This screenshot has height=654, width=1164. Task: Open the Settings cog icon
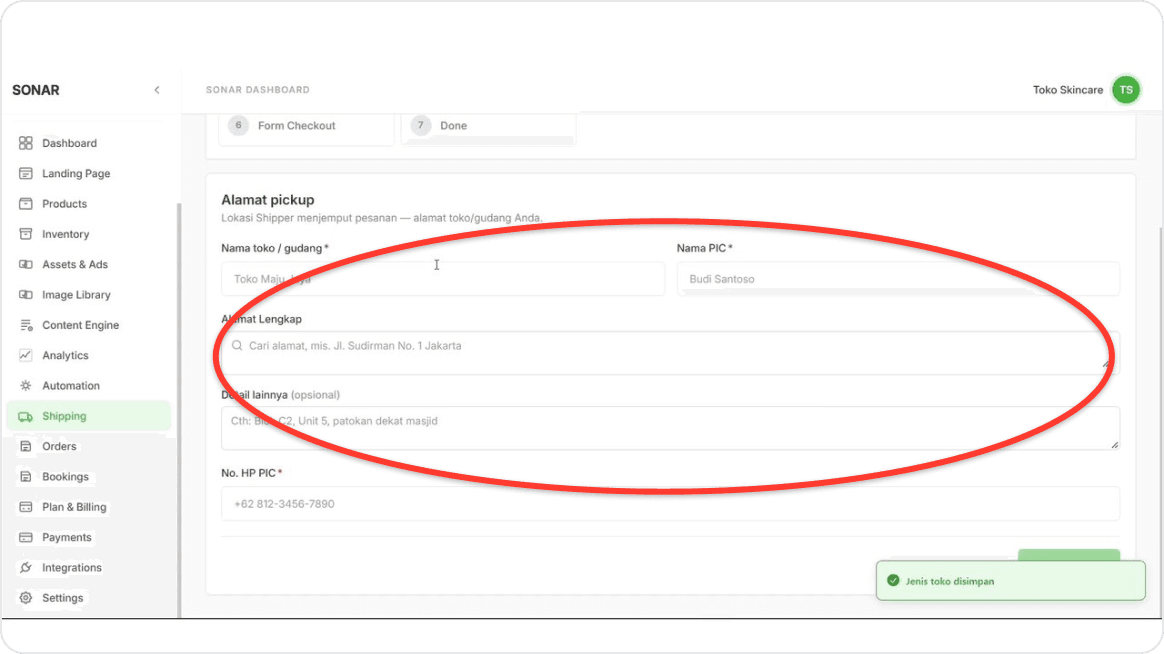[26, 598]
